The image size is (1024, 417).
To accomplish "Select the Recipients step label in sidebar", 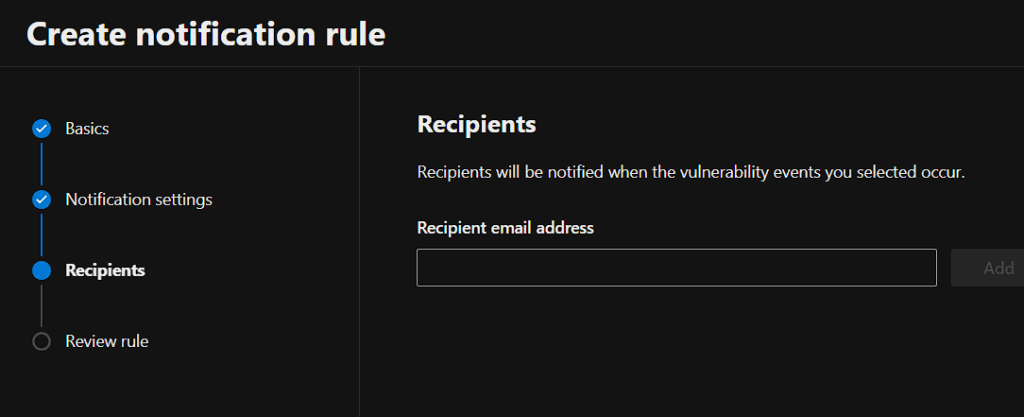I will 105,270.
